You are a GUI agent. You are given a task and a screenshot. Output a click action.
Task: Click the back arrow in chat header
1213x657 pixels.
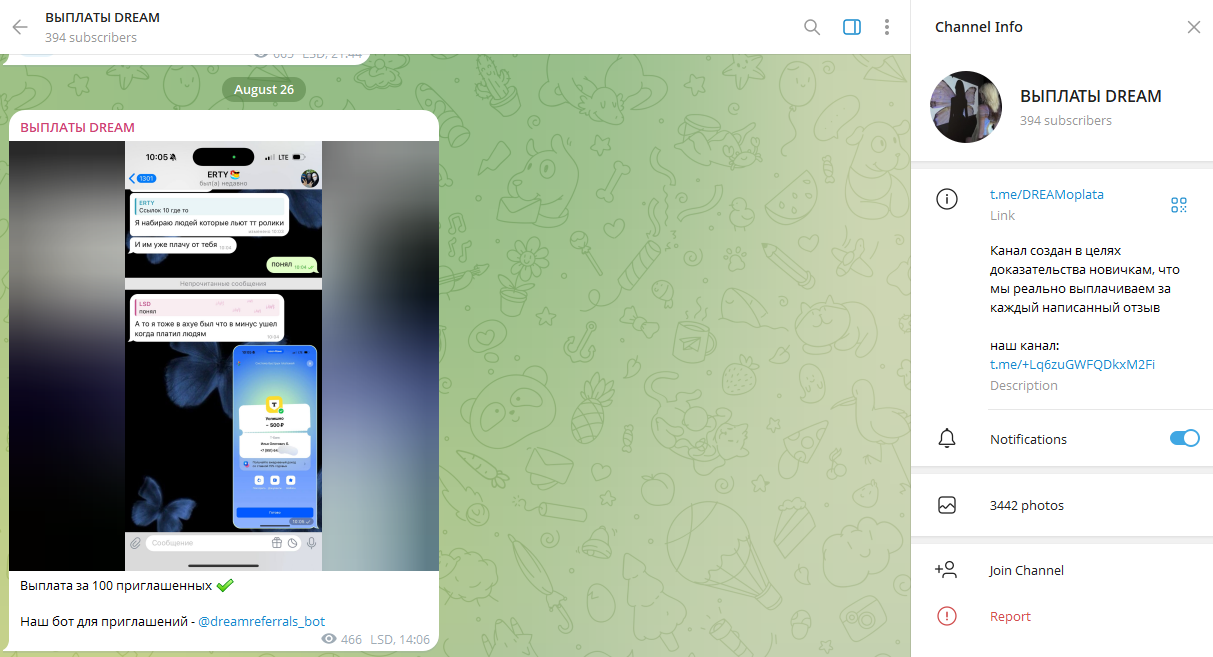click(20, 27)
